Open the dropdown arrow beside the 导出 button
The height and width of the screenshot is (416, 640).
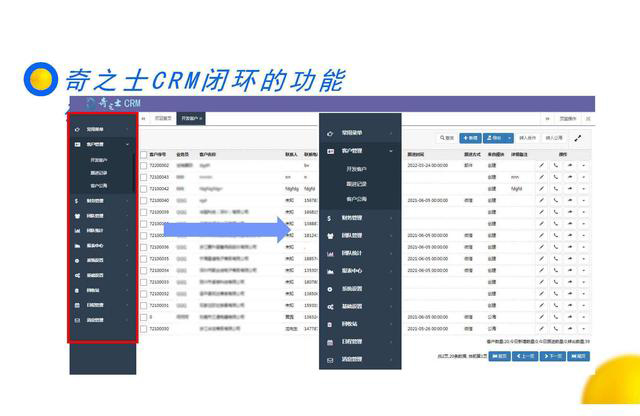click(x=509, y=138)
